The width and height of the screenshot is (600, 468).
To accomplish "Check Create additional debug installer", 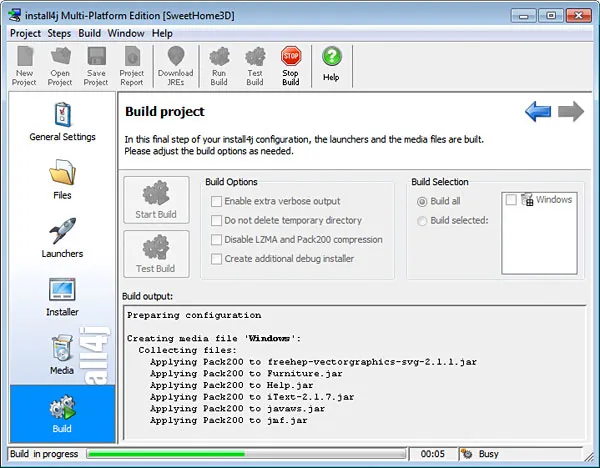I will tap(216, 259).
